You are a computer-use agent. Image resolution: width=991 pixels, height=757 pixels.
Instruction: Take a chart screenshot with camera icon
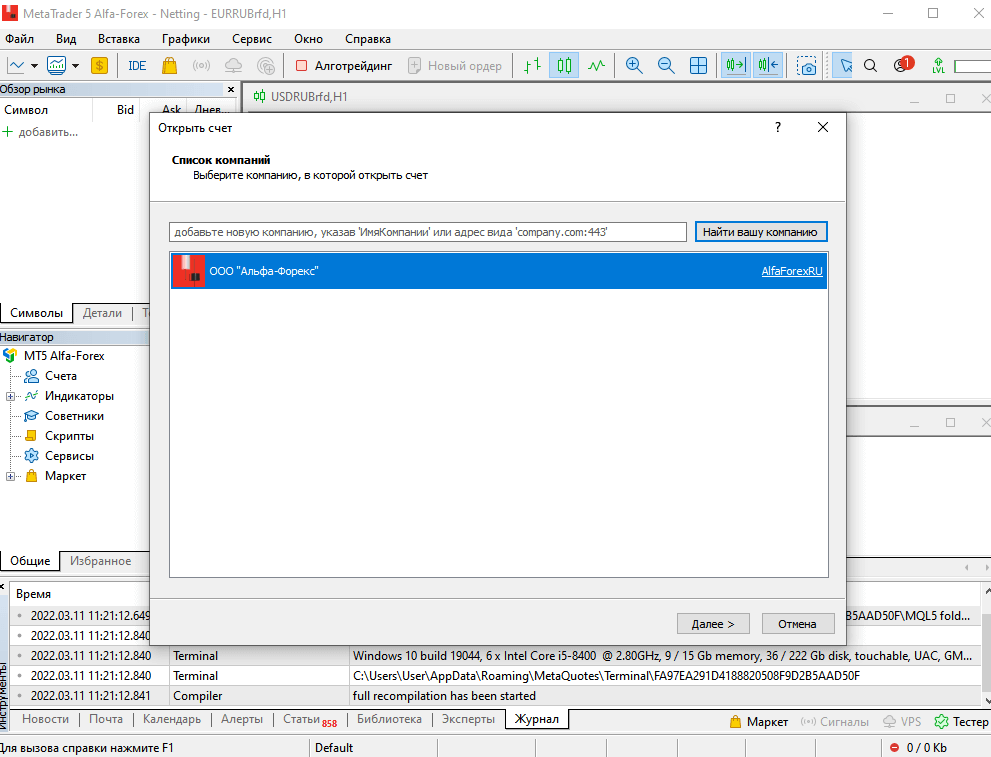(807, 66)
